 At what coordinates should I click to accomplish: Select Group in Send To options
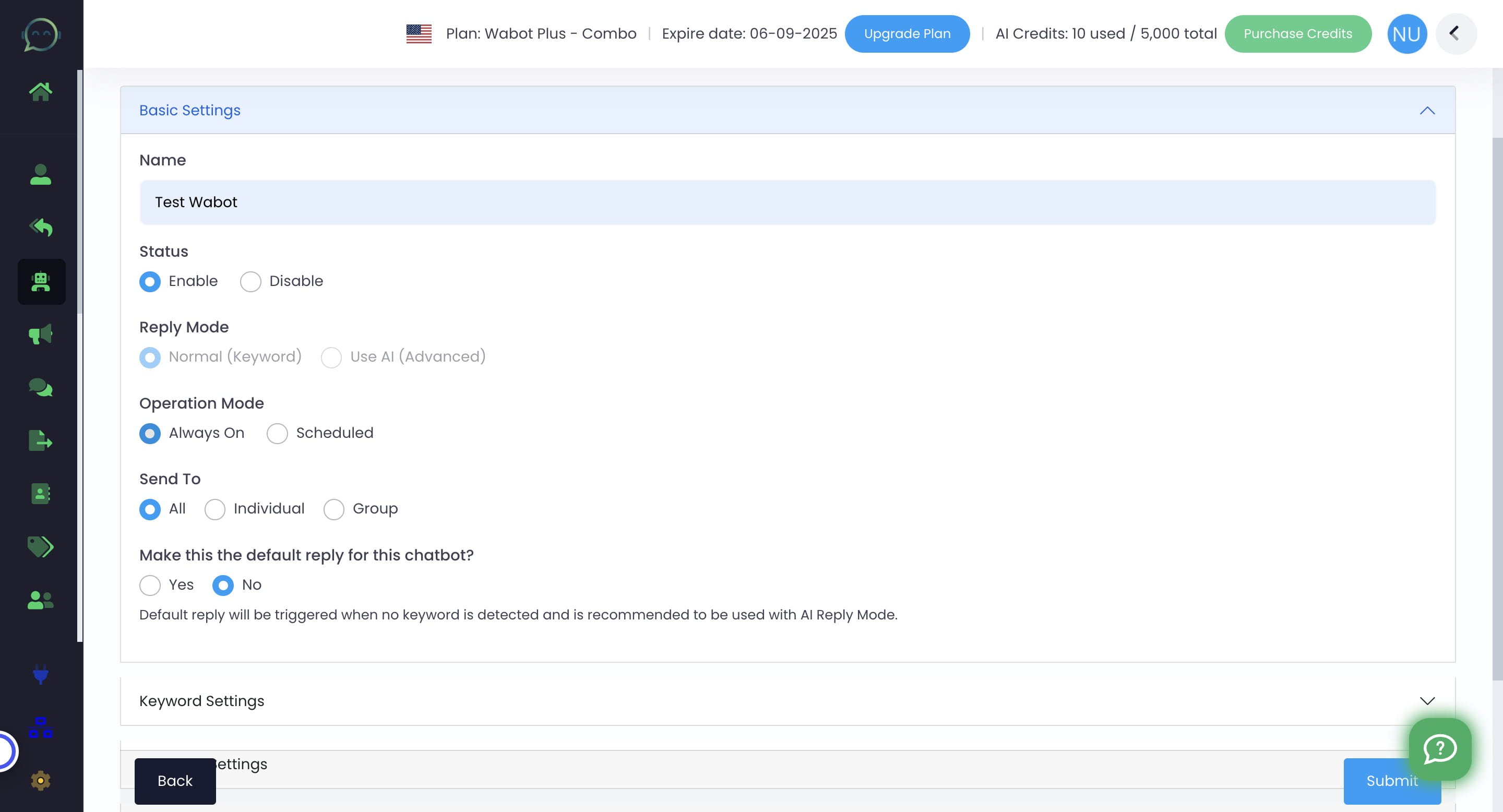(x=334, y=509)
